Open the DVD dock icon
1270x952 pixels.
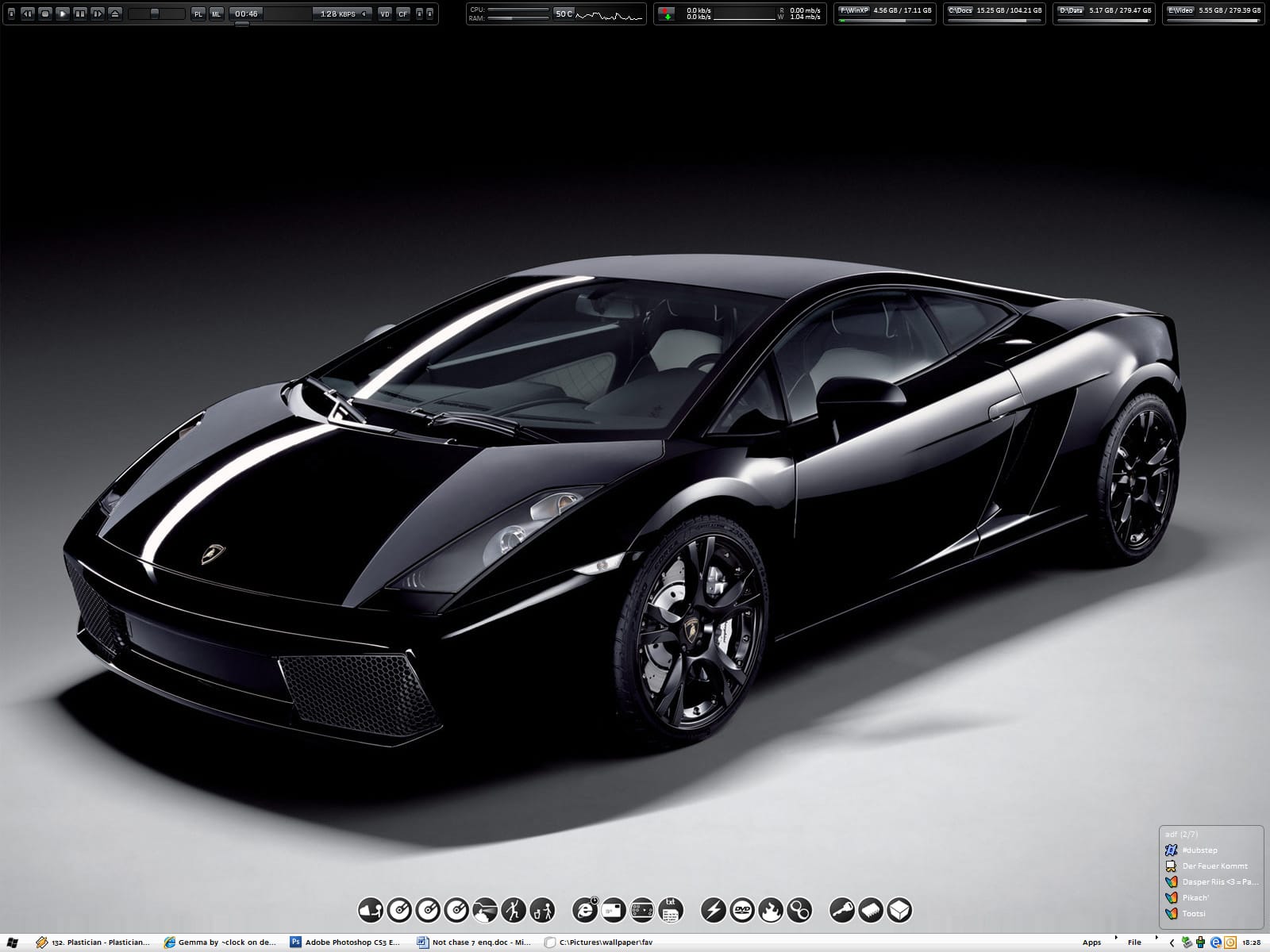(742, 910)
